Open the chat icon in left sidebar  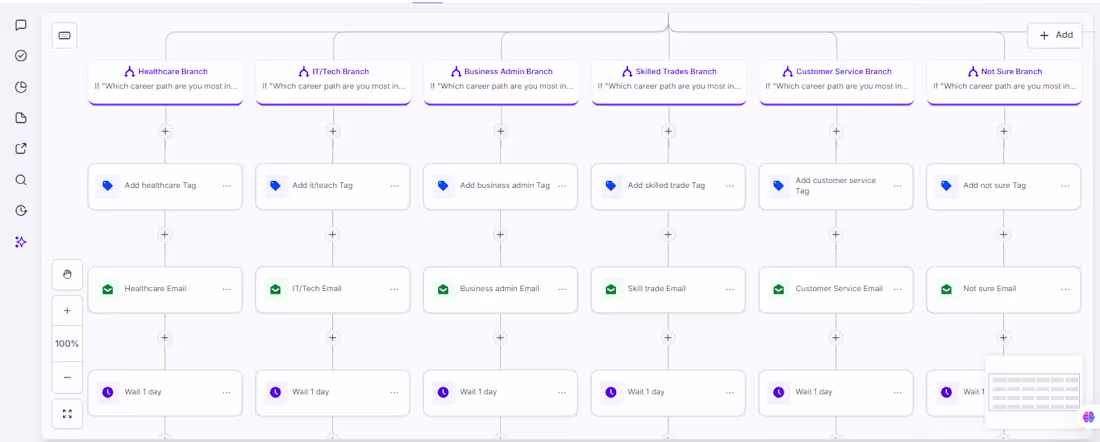(21, 25)
